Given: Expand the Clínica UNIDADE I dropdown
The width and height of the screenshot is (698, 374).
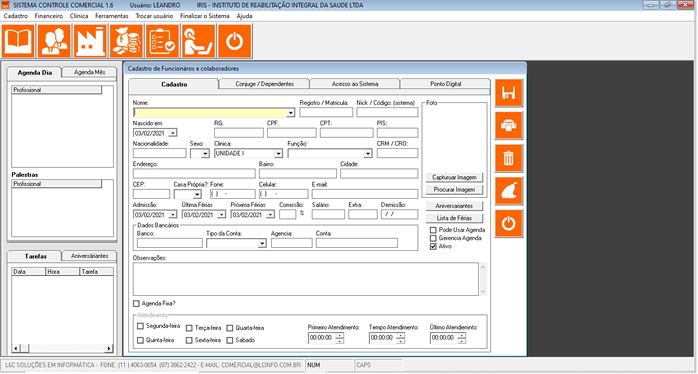Looking at the screenshot, I should tap(278, 154).
